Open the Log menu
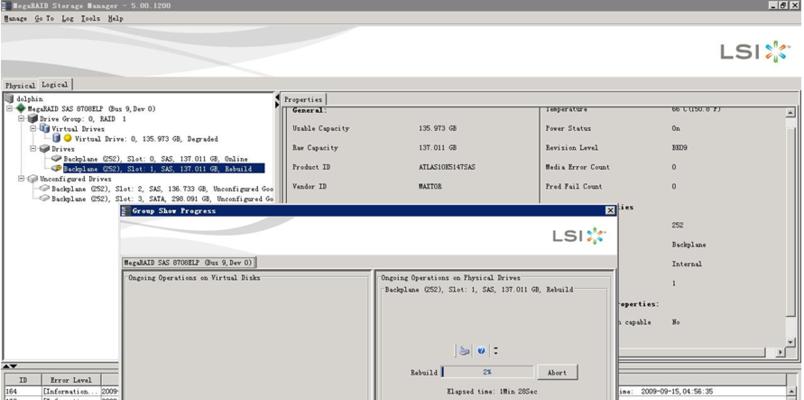Screen dimensions: 804x400 68,18
